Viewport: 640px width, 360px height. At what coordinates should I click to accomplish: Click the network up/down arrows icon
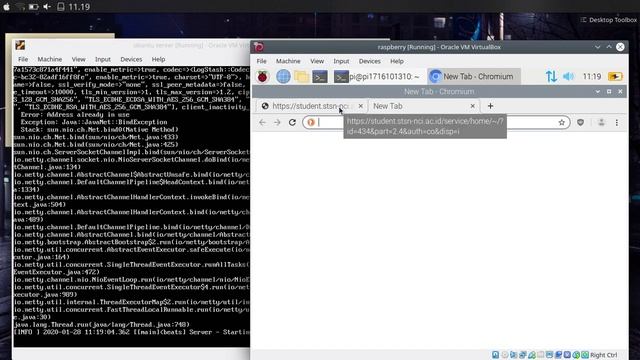click(551, 76)
